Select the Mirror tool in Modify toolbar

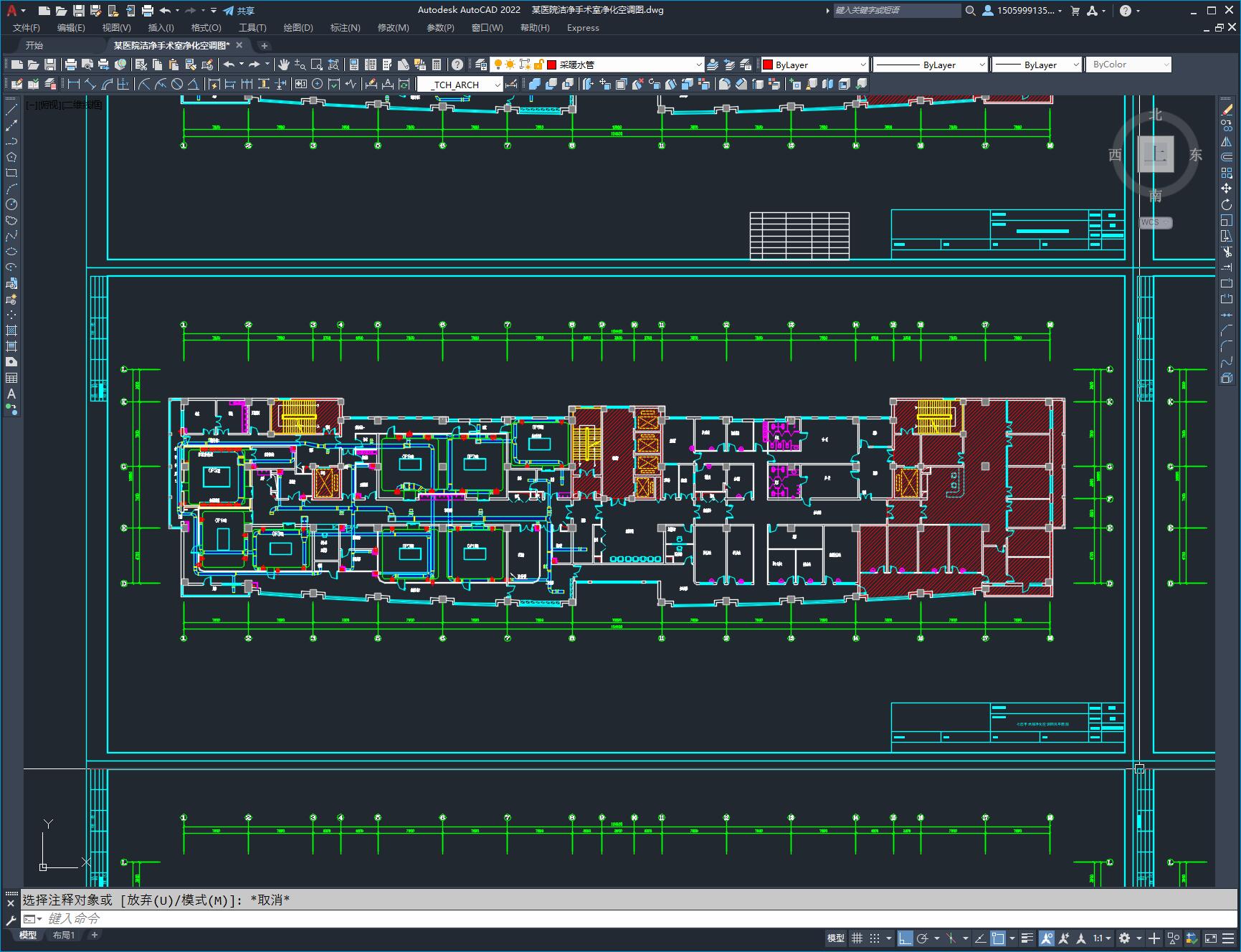coord(1227,141)
